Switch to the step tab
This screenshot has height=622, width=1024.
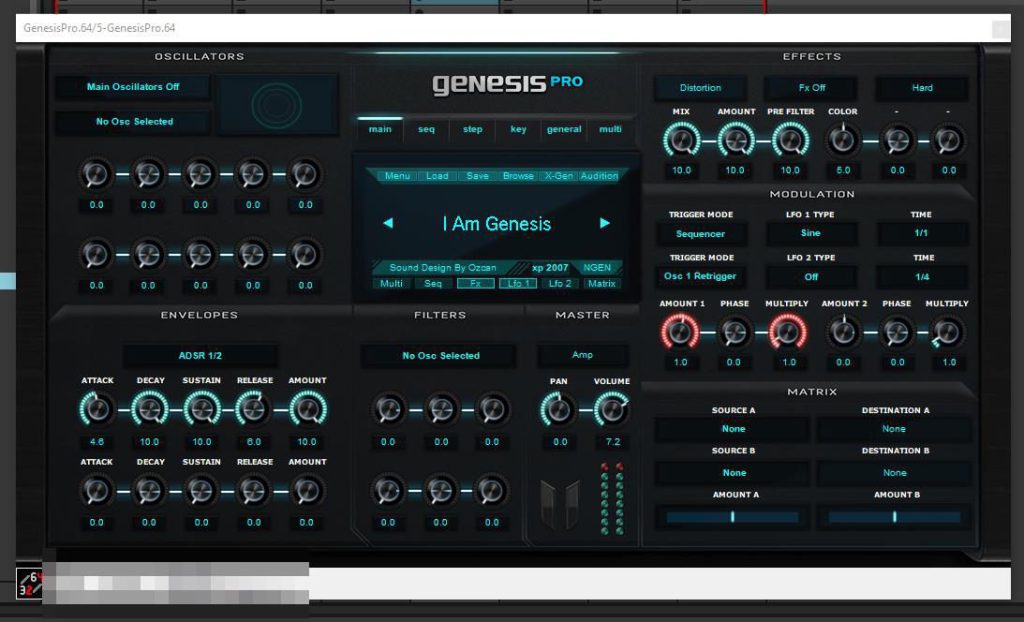(472, 129)
